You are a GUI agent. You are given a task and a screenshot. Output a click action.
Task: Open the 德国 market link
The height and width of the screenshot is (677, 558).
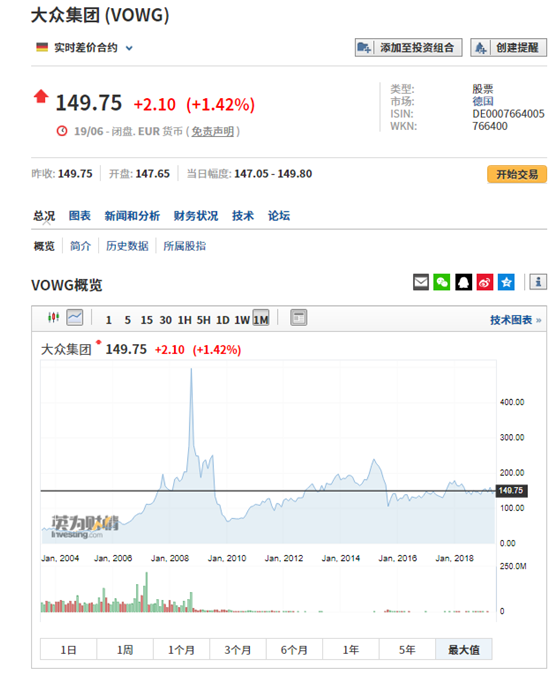click(x=483, y=101)
